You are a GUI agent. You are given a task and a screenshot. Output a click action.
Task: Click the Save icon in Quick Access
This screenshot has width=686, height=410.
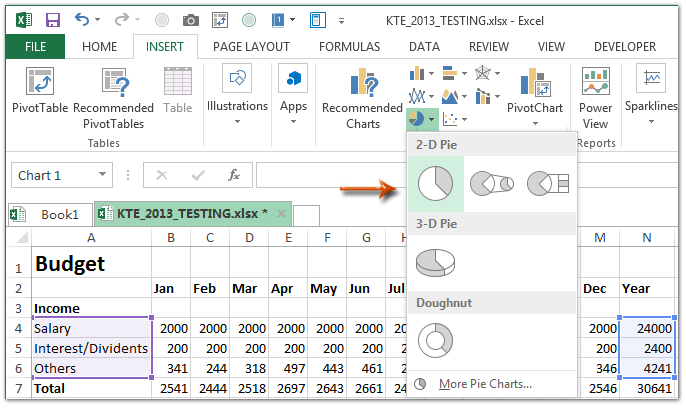tap(53, 20)
